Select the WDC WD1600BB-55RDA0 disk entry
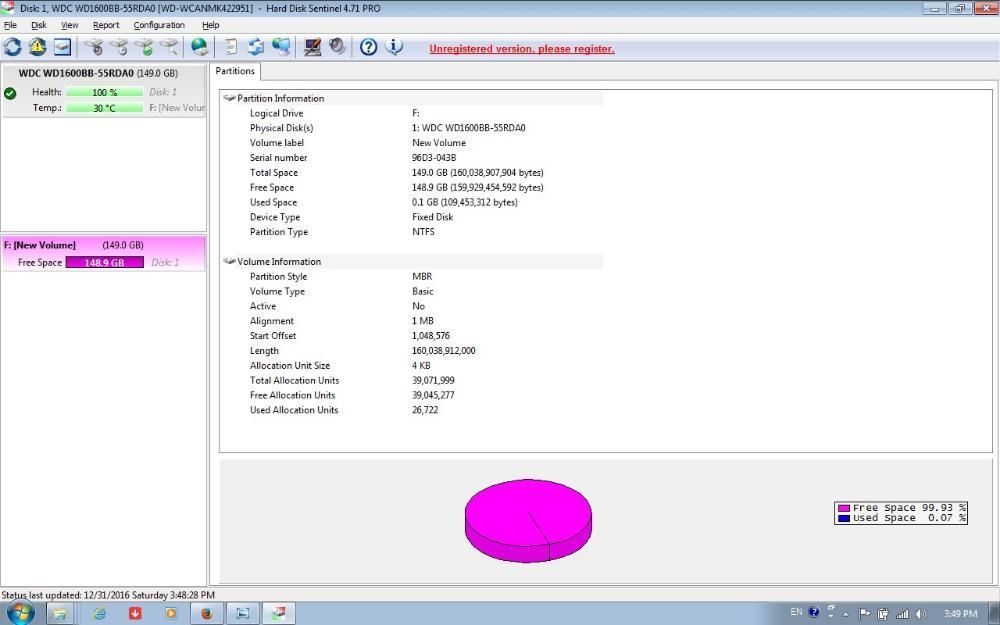 click(104, 91)
